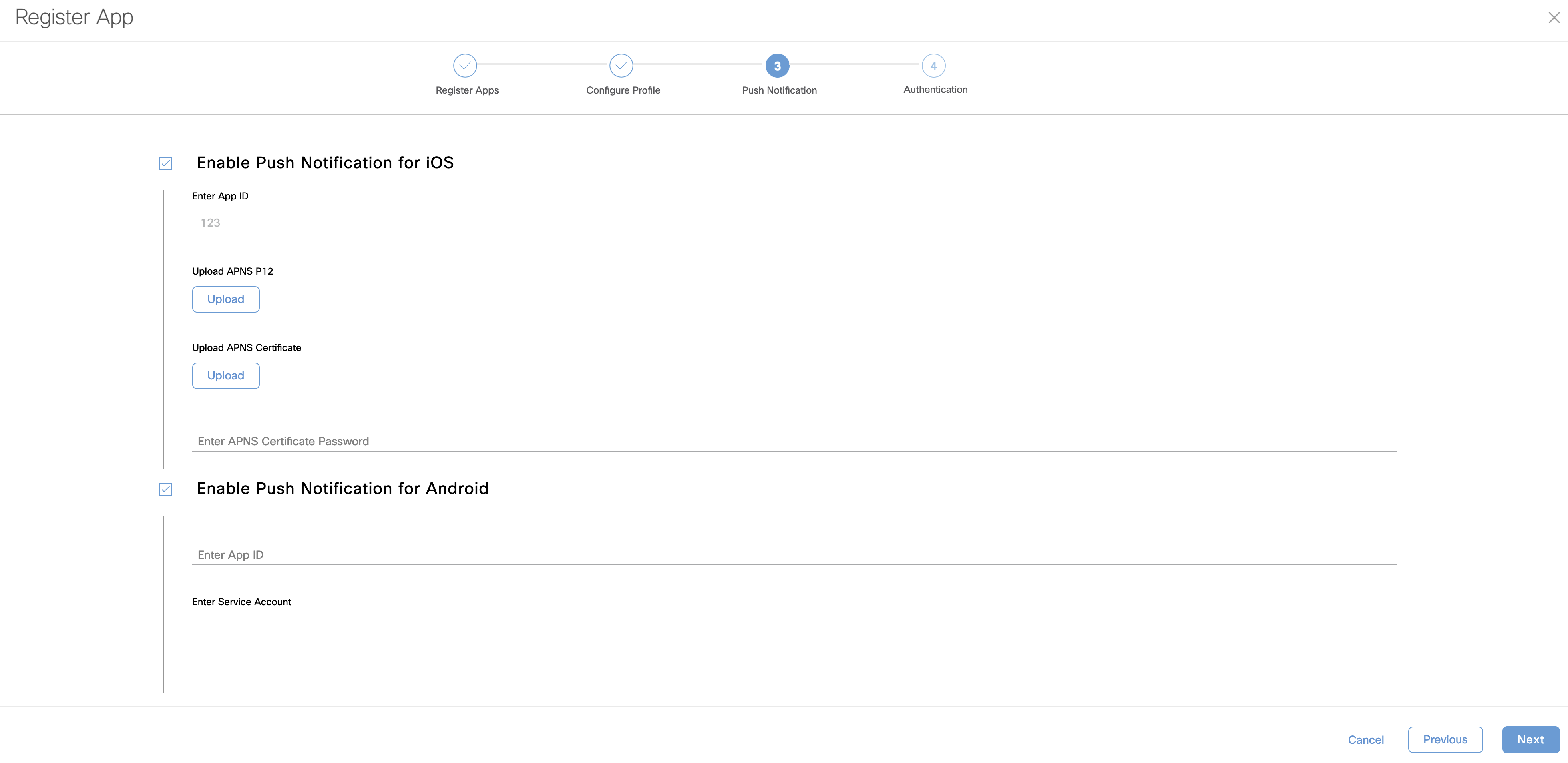1568x763 pixels.
Task: Click the step 3 Push Notification circle
Action: [x=777, y=66]
